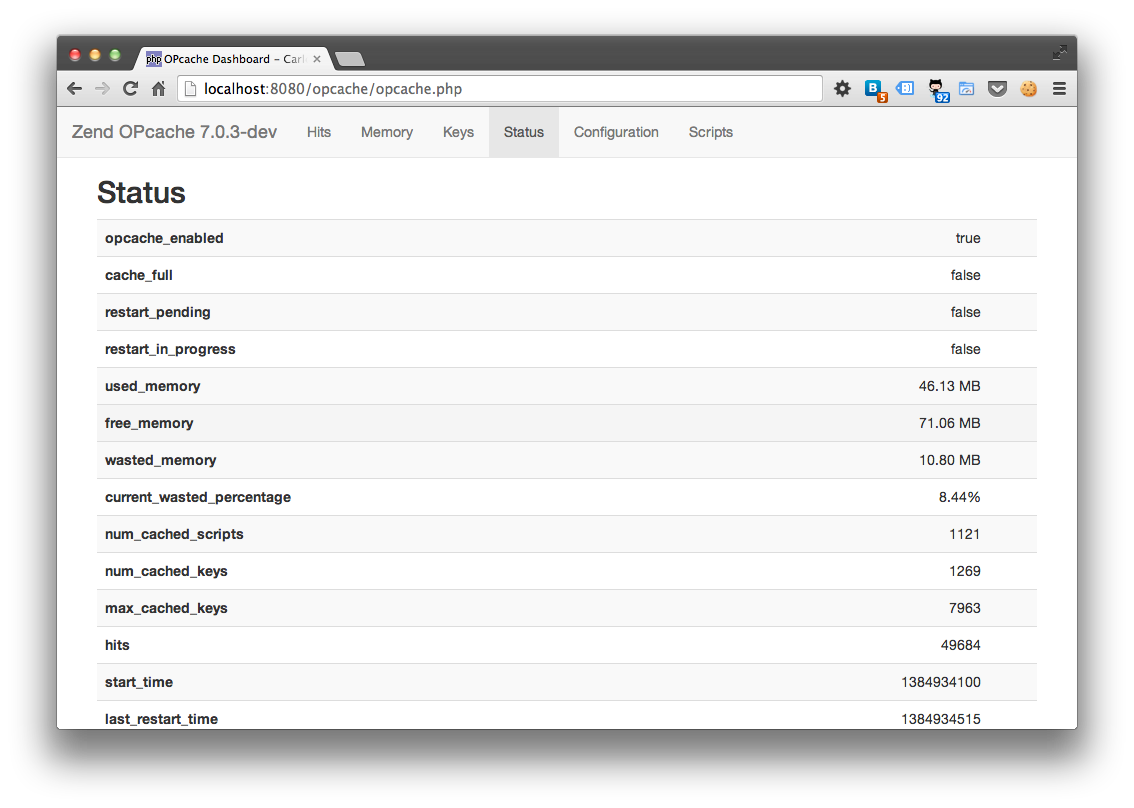This screenshot has width=1134, height=808.
Task: Click the num_cached_scripts label
Action: pos(174,535)
